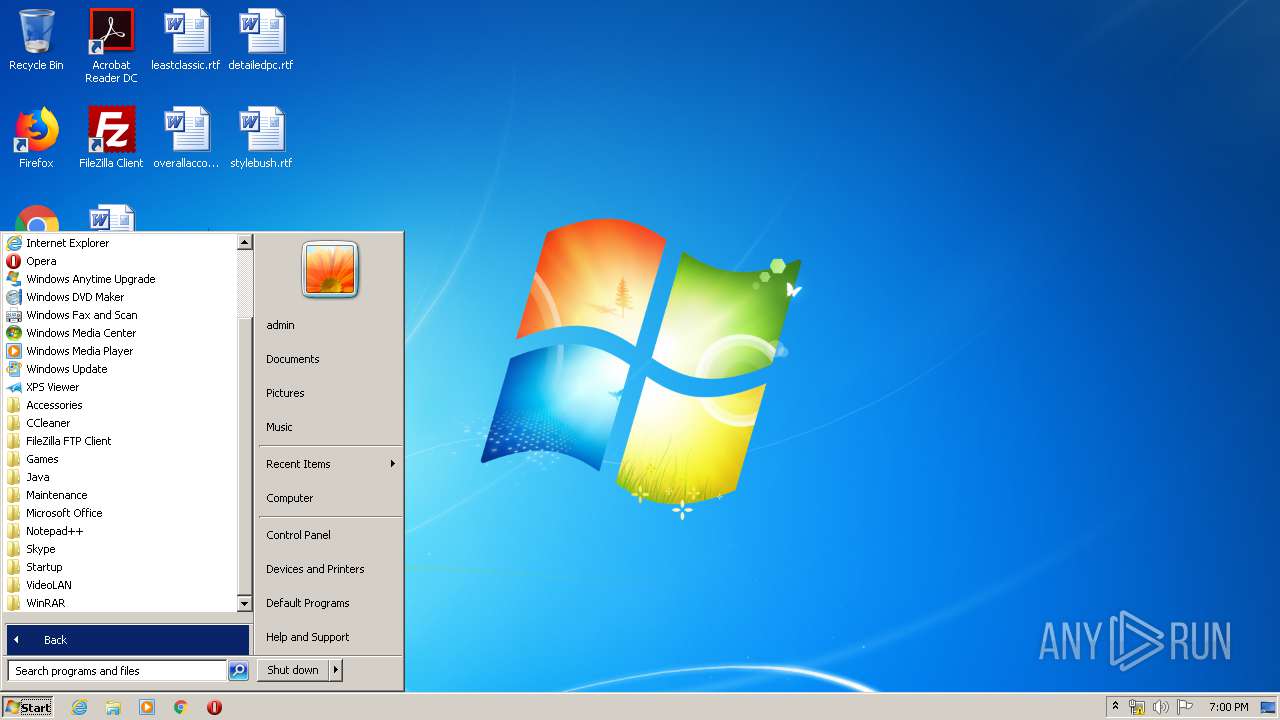Open Music from Start menu
Screen dimensions: 1280x720
(329, 427)
